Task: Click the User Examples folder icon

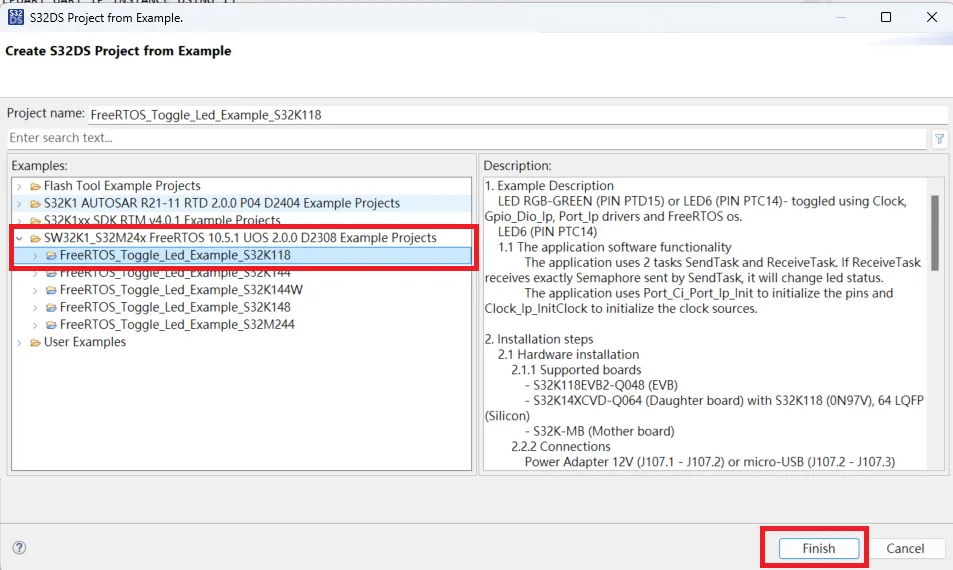Action: point(35,342)
